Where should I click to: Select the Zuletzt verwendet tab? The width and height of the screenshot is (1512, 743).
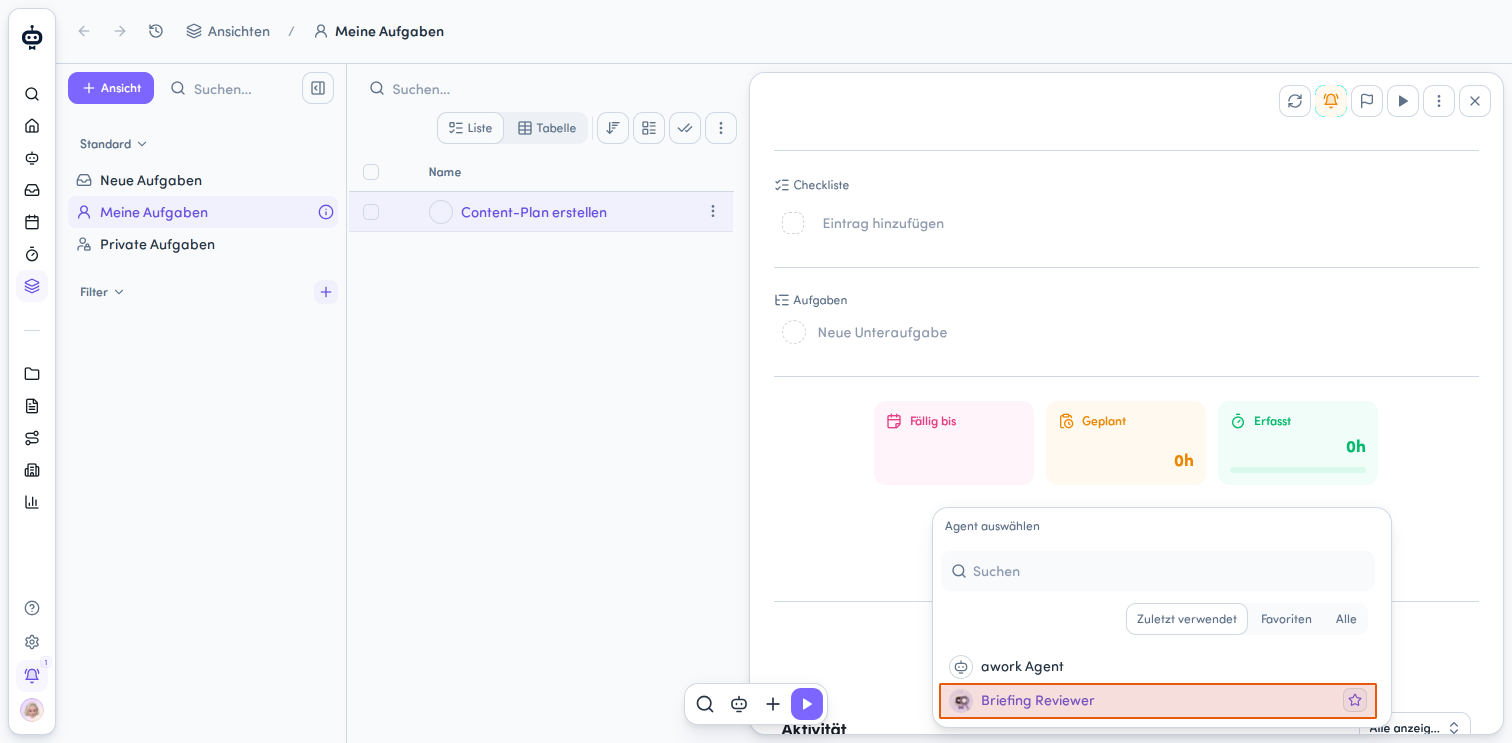point(1187,619)
